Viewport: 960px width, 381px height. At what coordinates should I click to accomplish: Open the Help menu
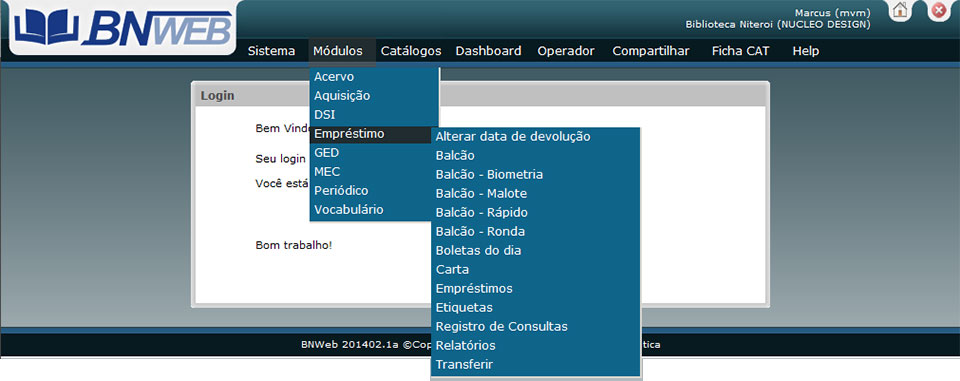[806, 51]
